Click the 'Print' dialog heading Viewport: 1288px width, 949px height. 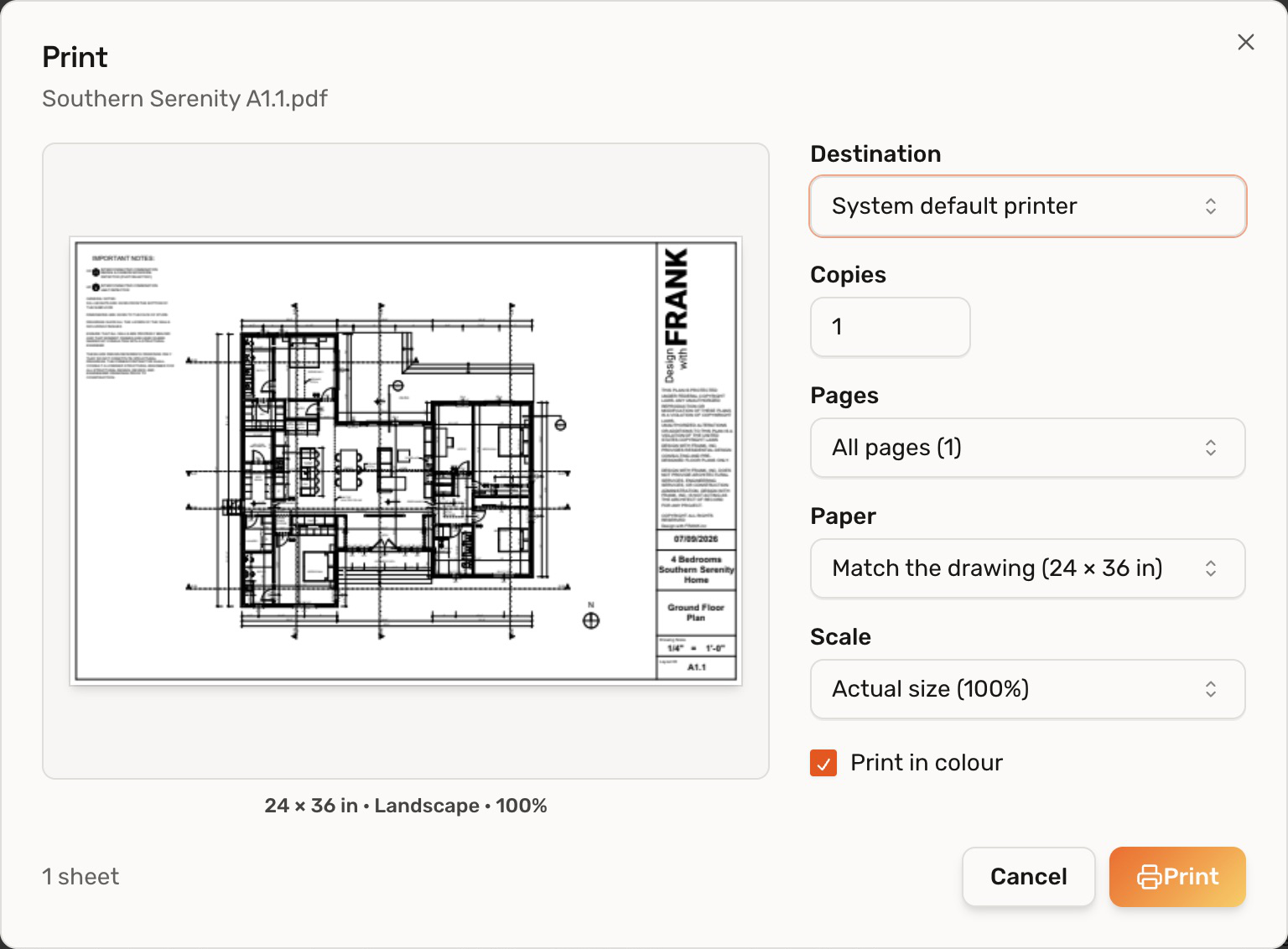75,57
